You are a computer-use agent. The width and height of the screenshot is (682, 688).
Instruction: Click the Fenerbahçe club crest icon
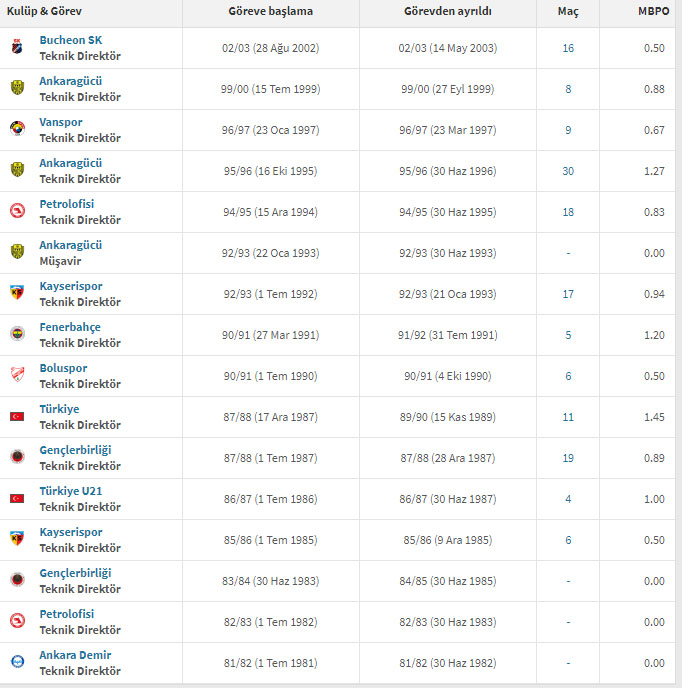point(18,334)
